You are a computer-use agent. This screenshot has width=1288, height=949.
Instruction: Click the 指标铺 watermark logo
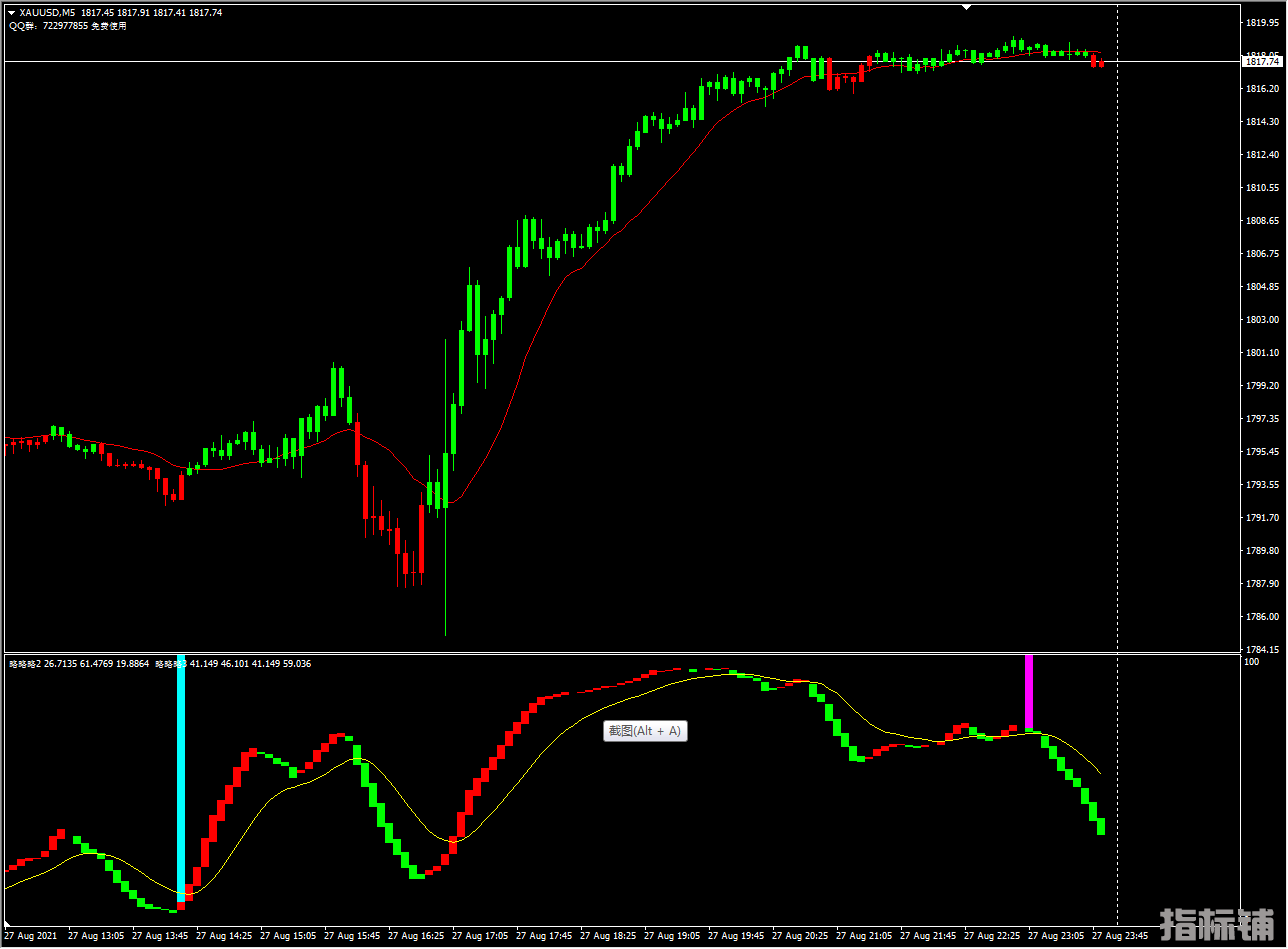tap(1217, 926)
